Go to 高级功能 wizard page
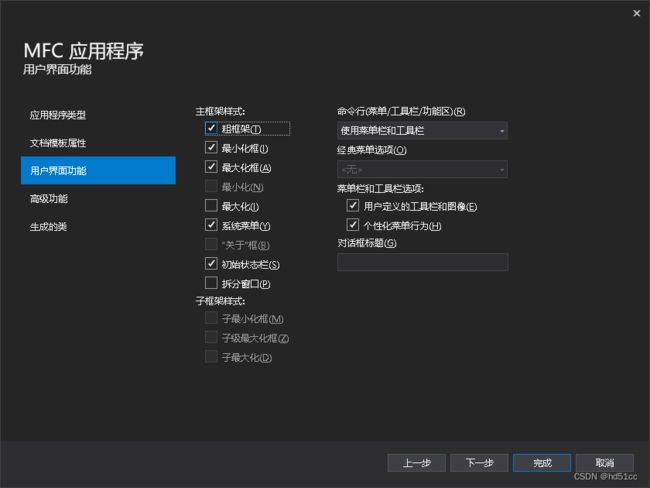Viewport: 650px width, 488px height. pyautogui.click(x=98, y=199)
